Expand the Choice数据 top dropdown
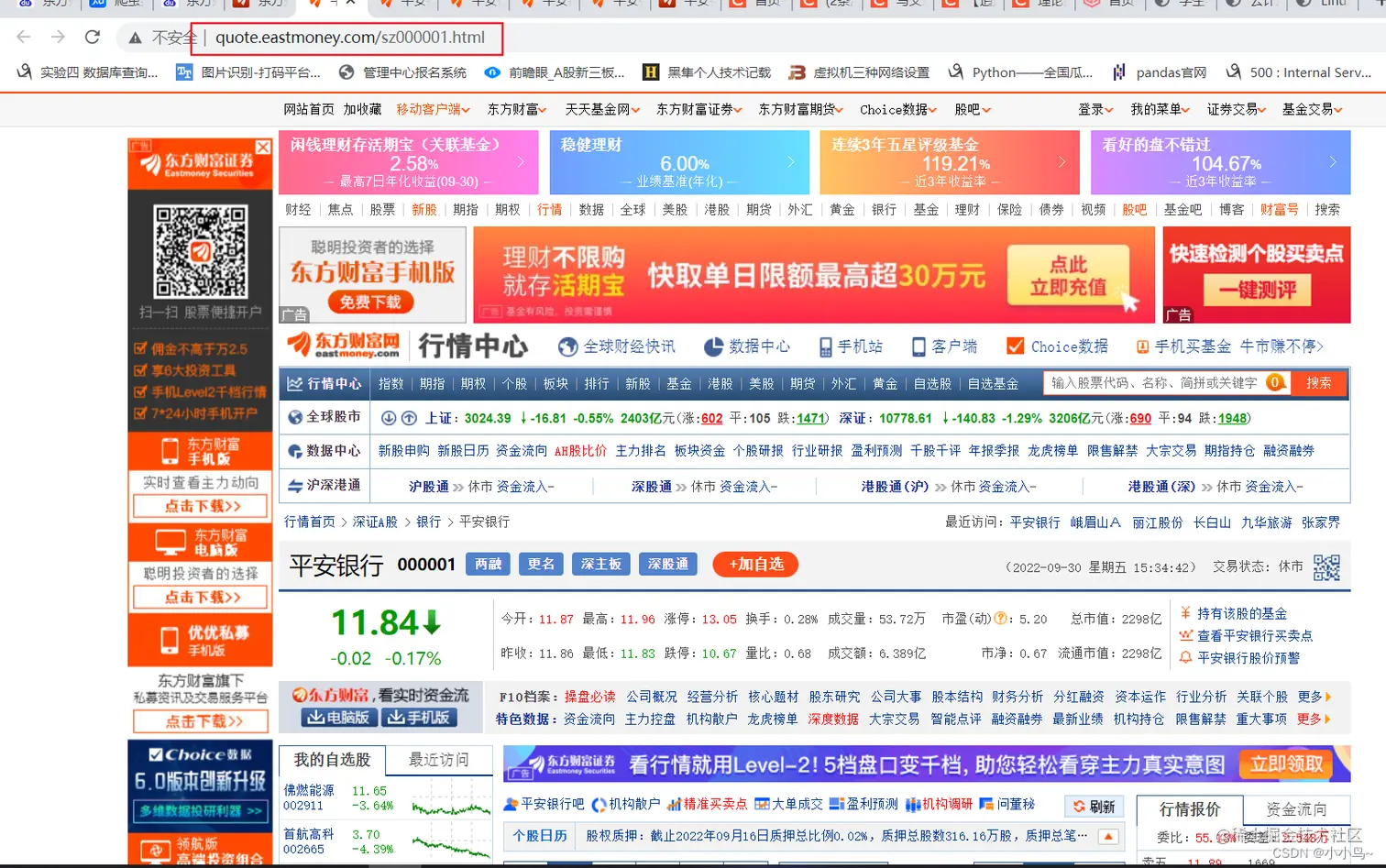Screen dimensions: 1386x868 point(898,109)
